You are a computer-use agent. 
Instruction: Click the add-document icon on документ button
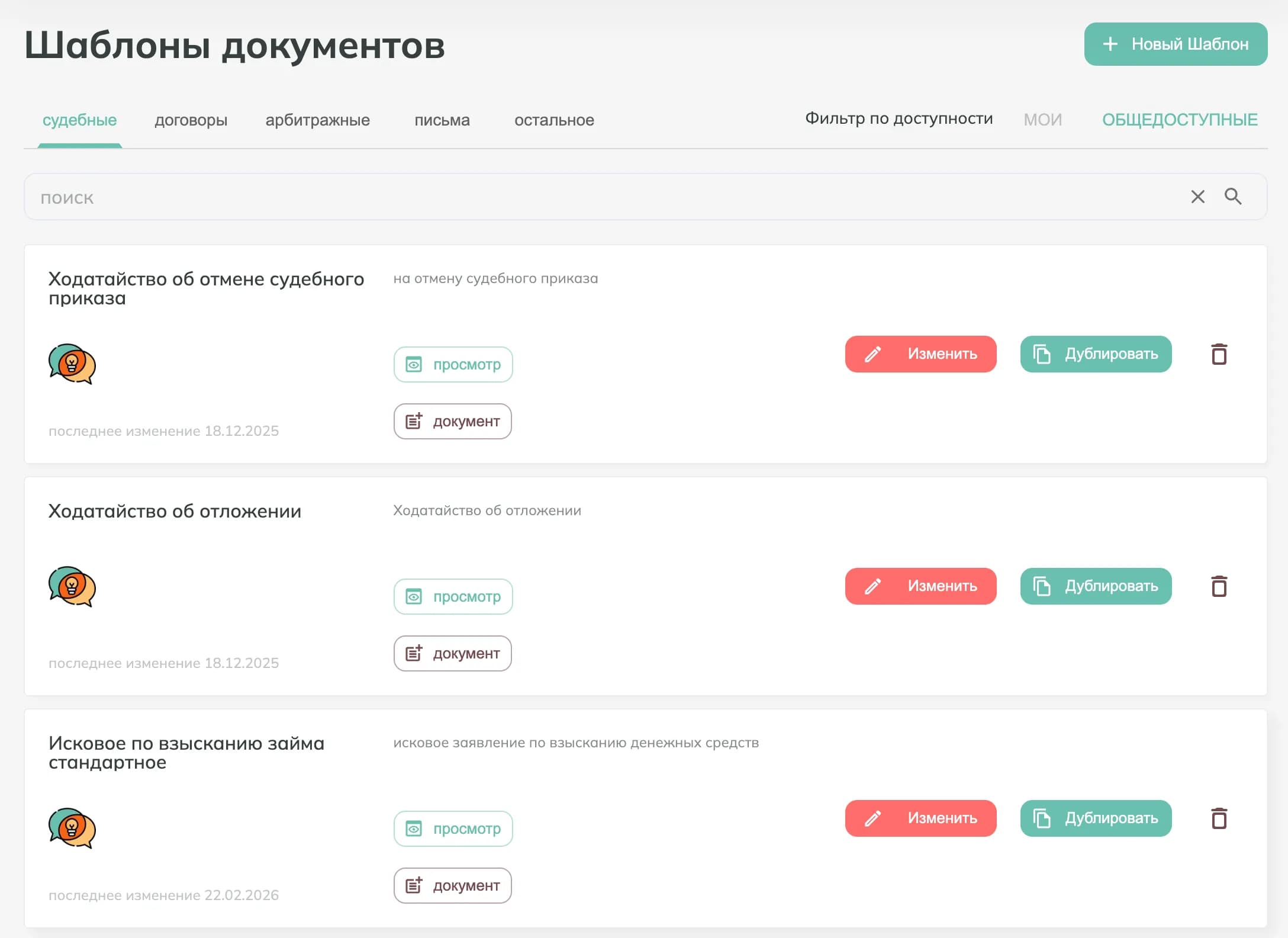pos(415,421)
